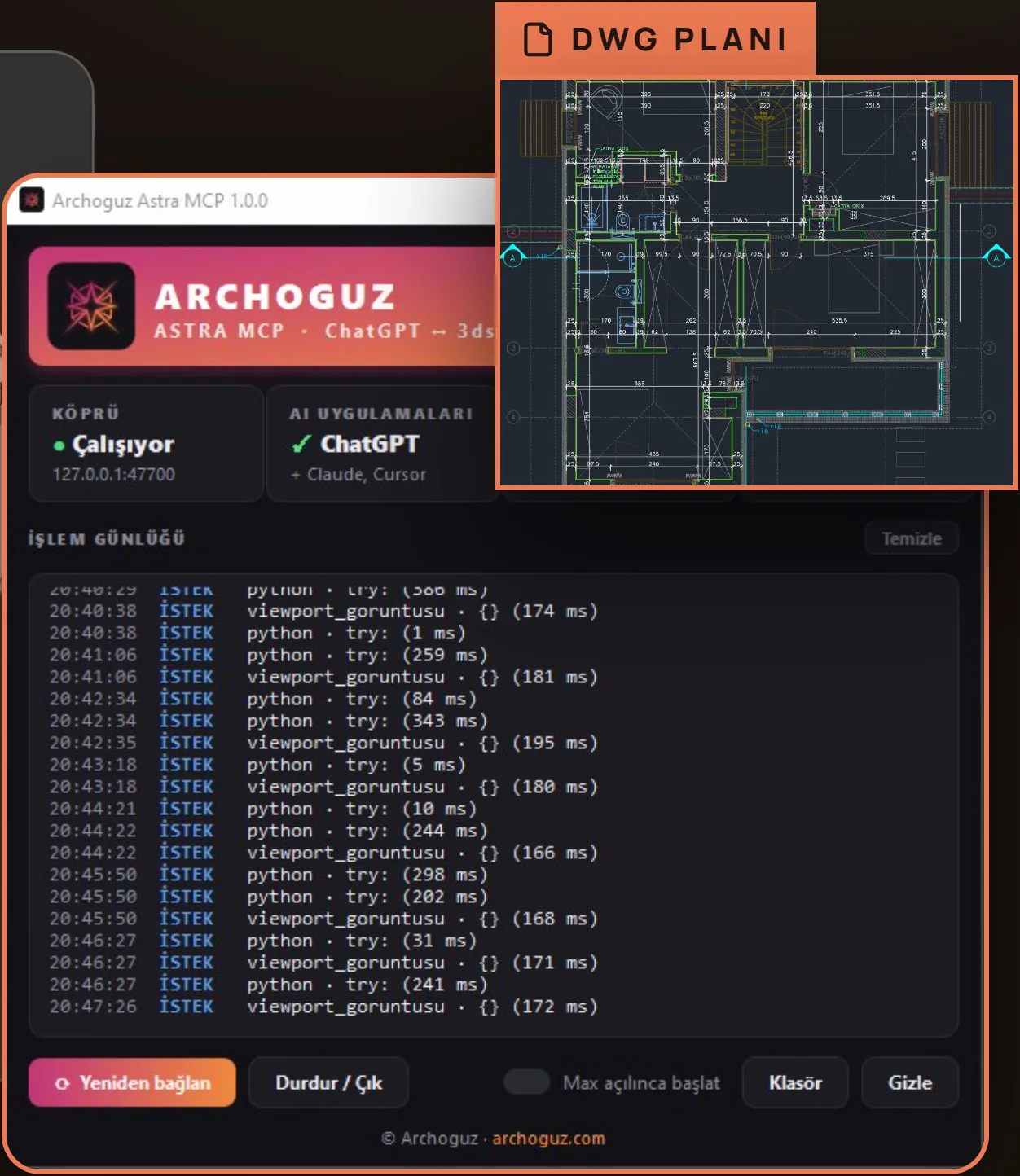Select log row 20:41:06 python try (259 ms)
Image resolution: width=1020 pixels, height=1176 pixels.
(269, 655)
